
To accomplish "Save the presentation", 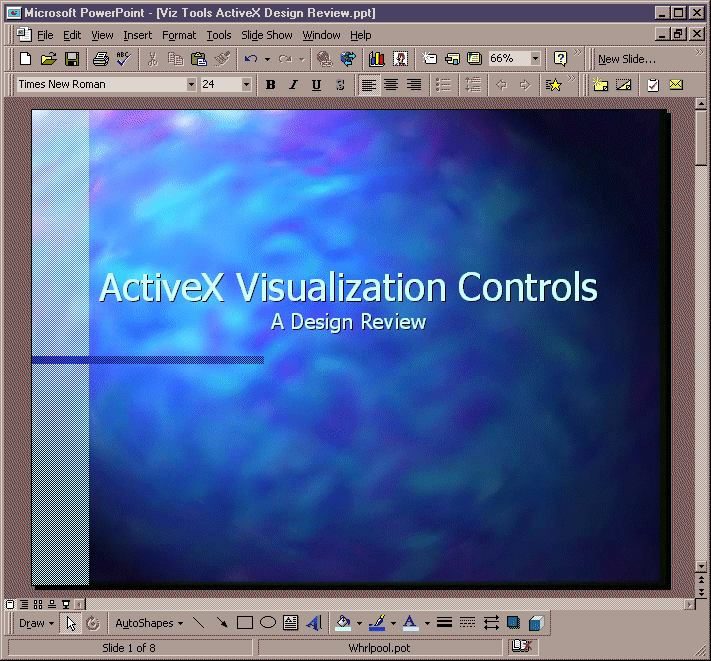I will tap(72, 58).
